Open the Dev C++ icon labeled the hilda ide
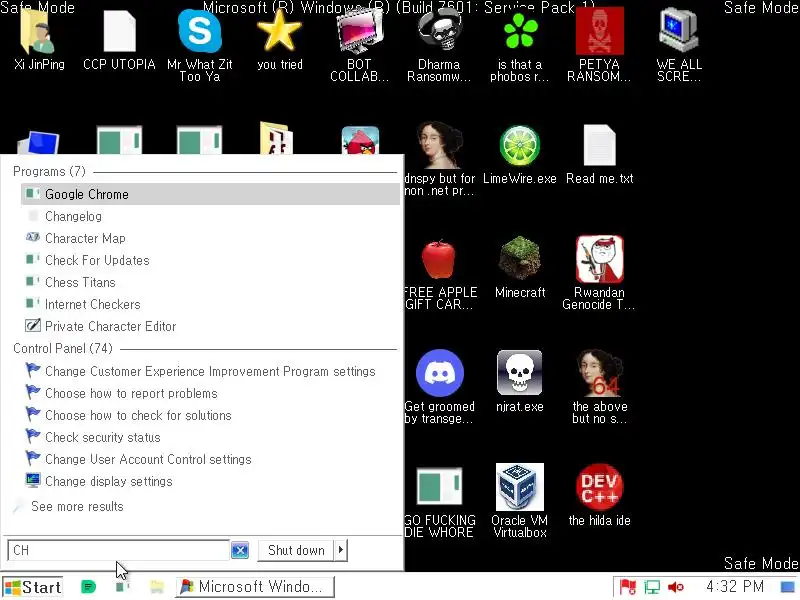The image size is (800, 600). tap(599, 487)
